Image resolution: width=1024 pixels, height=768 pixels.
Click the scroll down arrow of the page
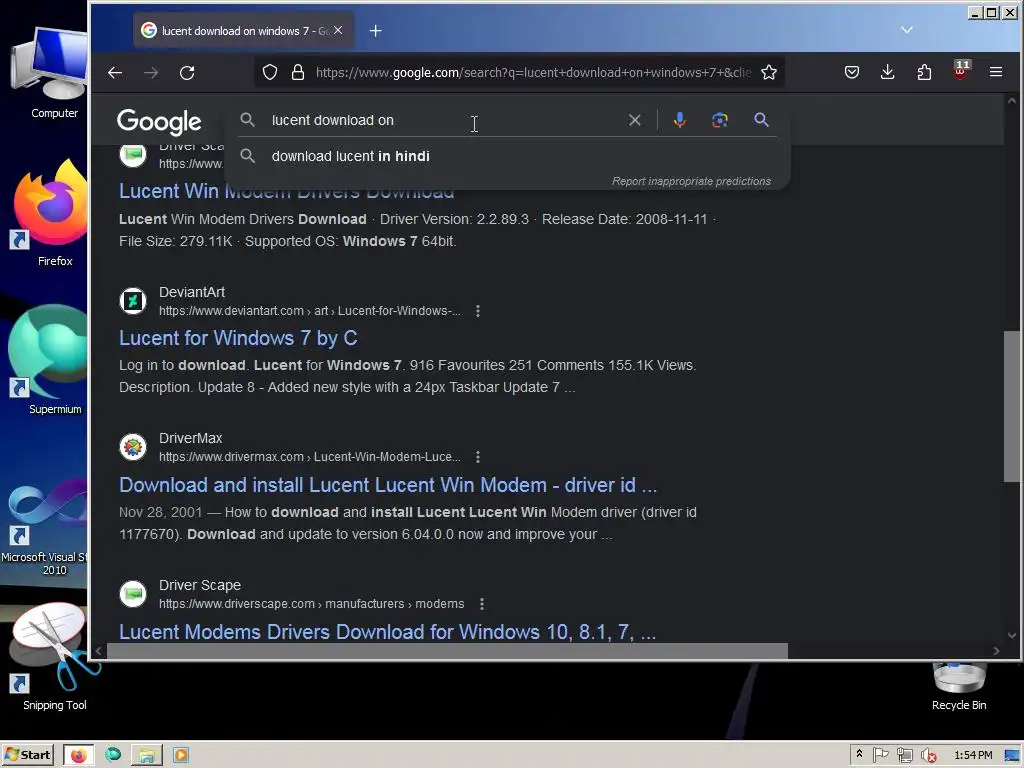click(1012, 635)
